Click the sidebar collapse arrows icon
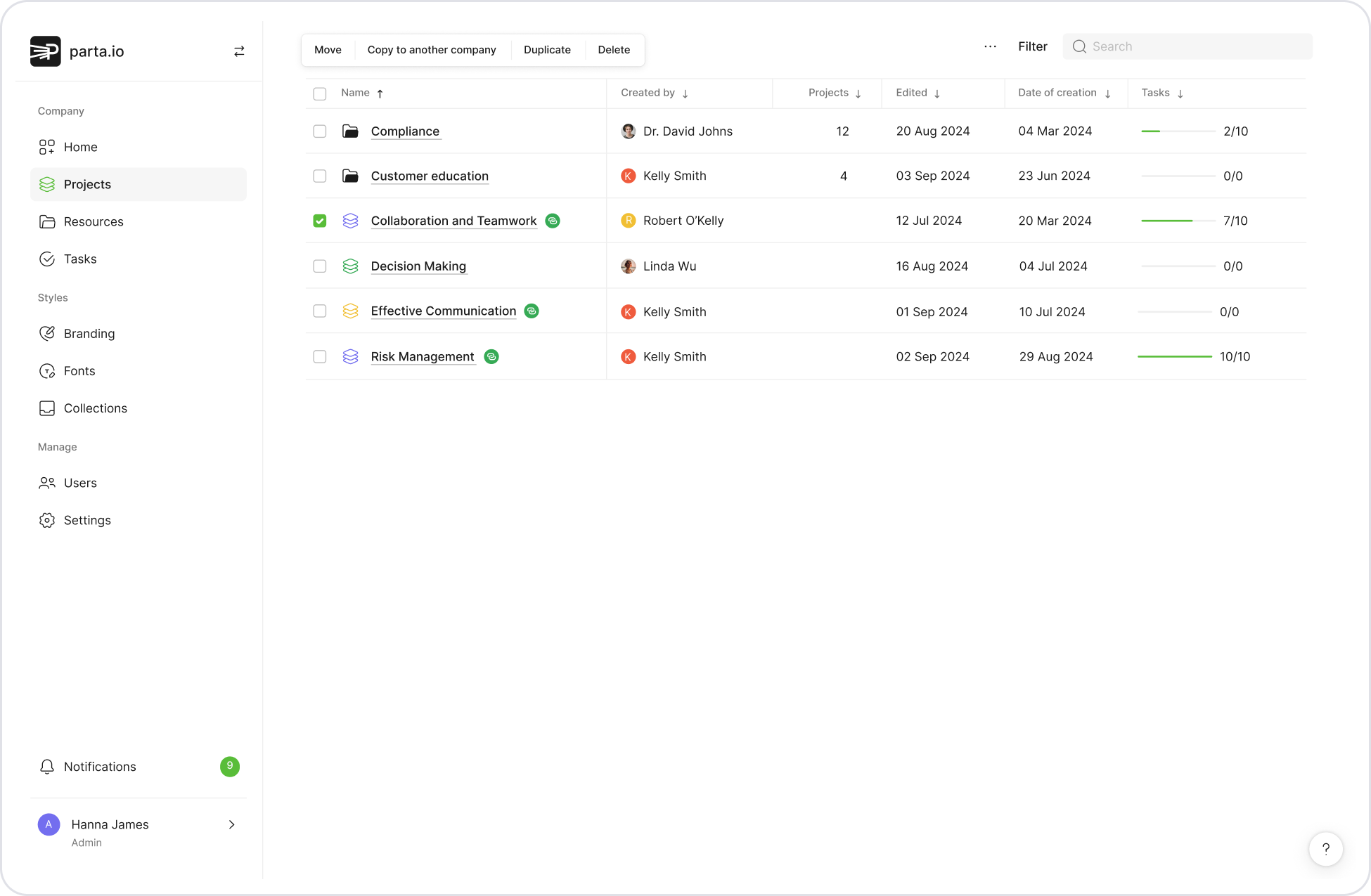Screen dimensions: 1371x896 (239, 51)
